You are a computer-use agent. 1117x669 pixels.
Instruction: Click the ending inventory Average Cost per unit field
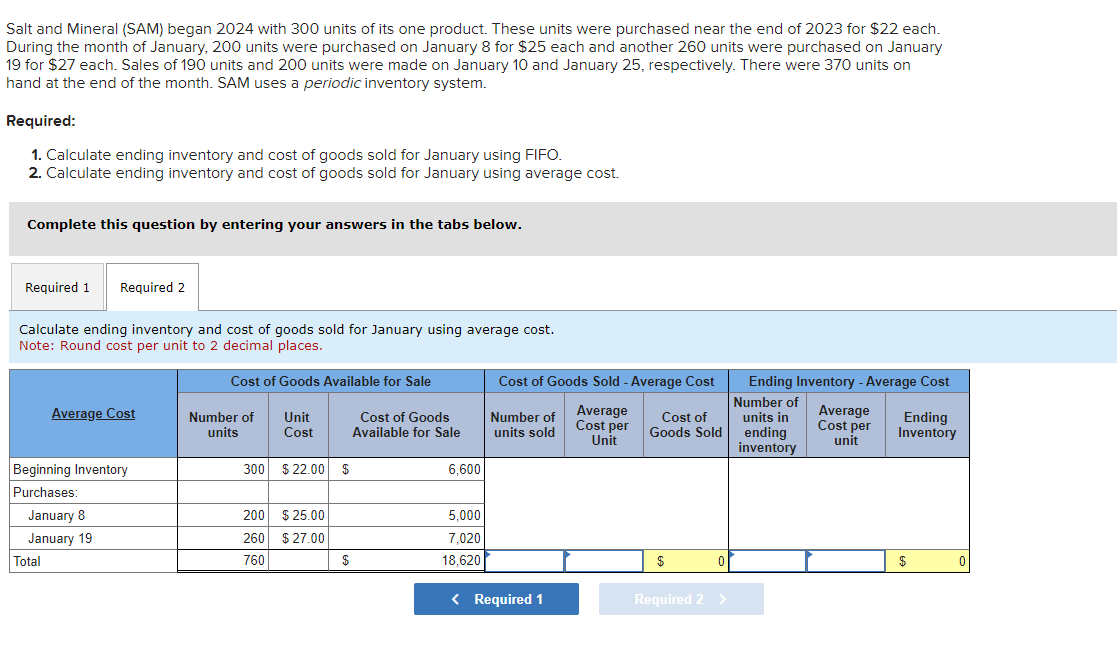click(x=847, y=560)
